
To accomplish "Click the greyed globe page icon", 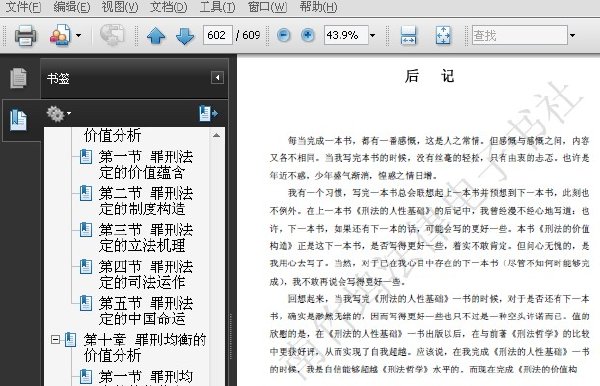I will pos(112,35).
